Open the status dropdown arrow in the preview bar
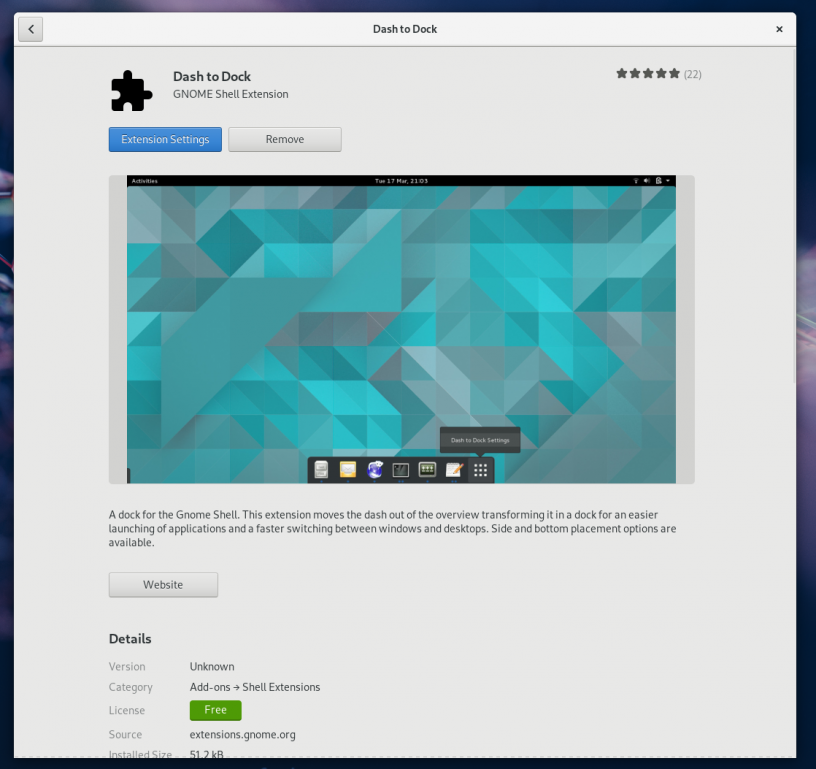816x769 pixels. click(668, 180)
